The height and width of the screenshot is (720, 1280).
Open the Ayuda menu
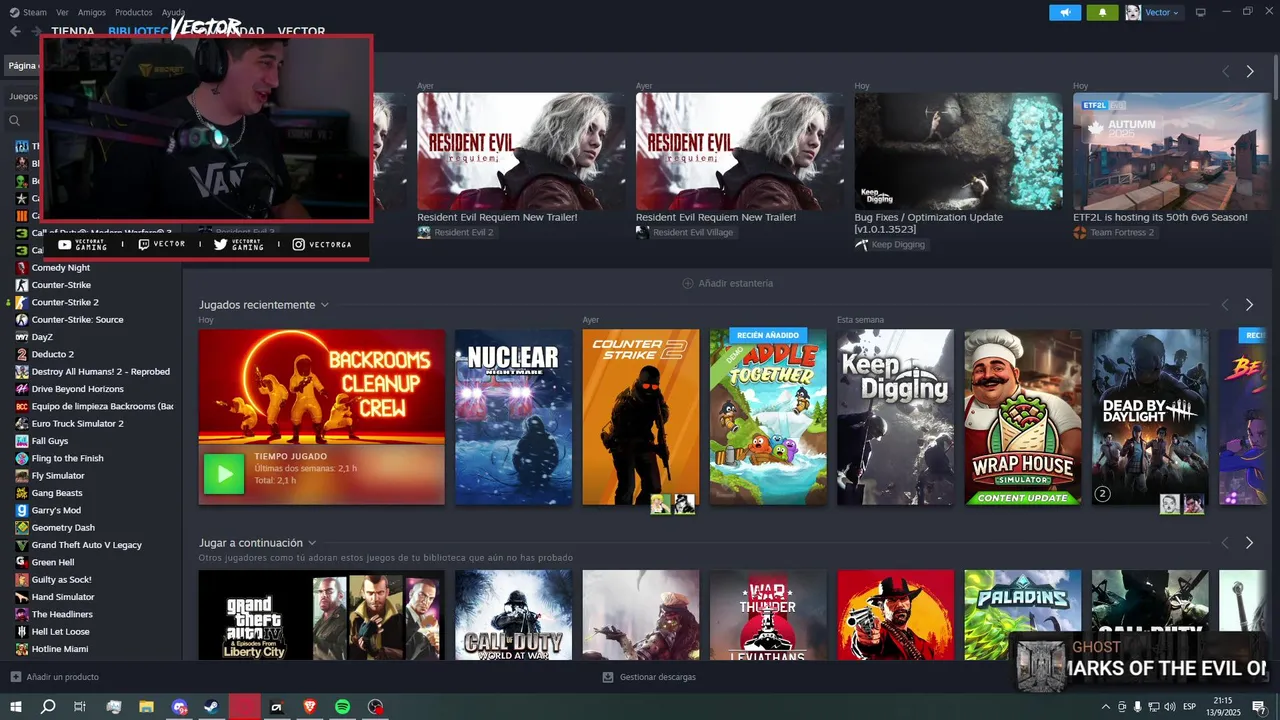(x=174, y=12)
